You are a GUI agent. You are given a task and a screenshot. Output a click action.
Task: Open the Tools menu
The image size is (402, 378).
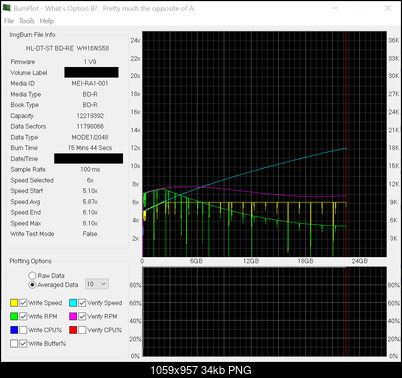(x=27, y=21)
